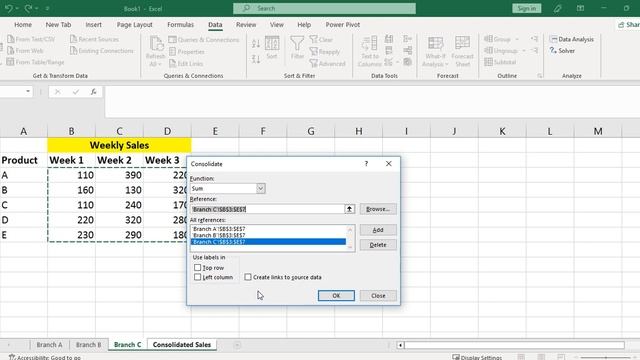640x360 pixels.
Task: Click the Undo arrow in title bar
Action: pyautogui.click(x=8, y=8)
